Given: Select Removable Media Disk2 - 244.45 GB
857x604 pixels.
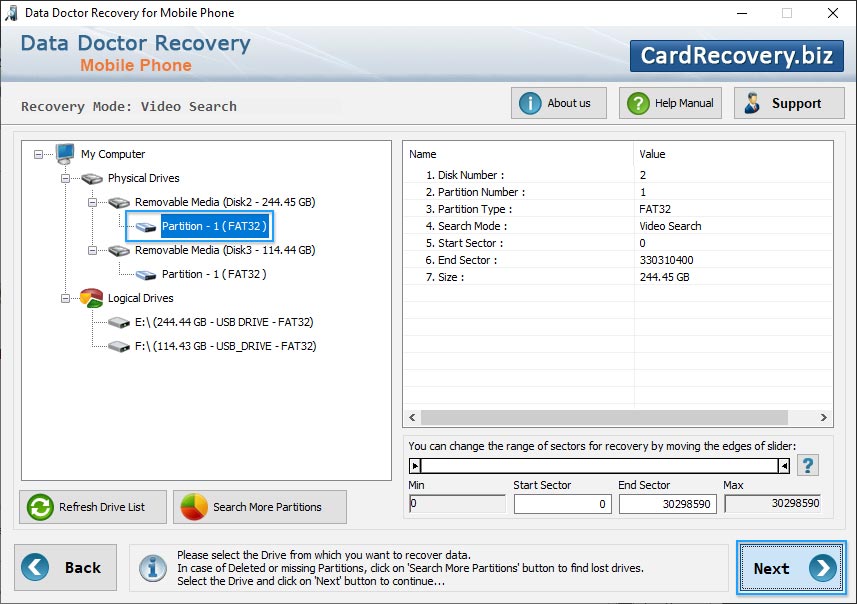Looking at the screenshot, I should [225, 202].
